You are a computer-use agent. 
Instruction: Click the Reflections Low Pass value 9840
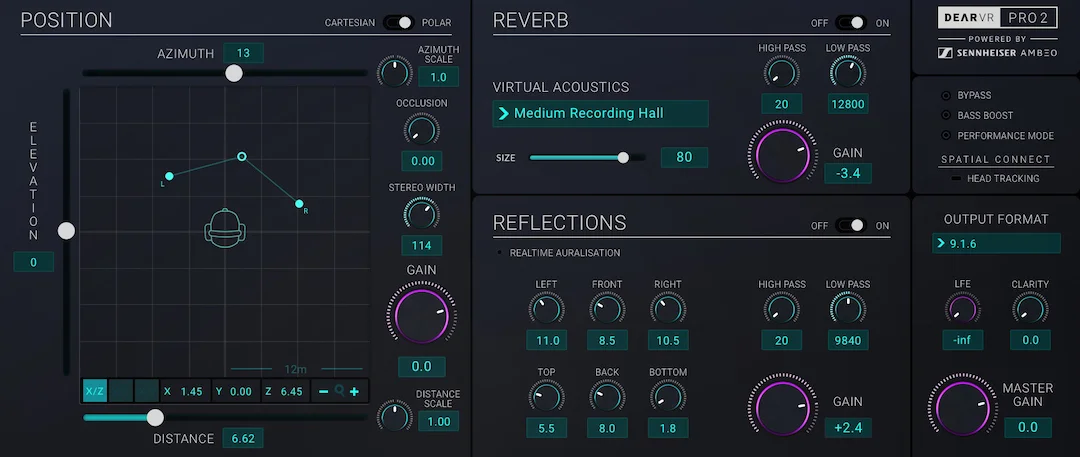848,340
